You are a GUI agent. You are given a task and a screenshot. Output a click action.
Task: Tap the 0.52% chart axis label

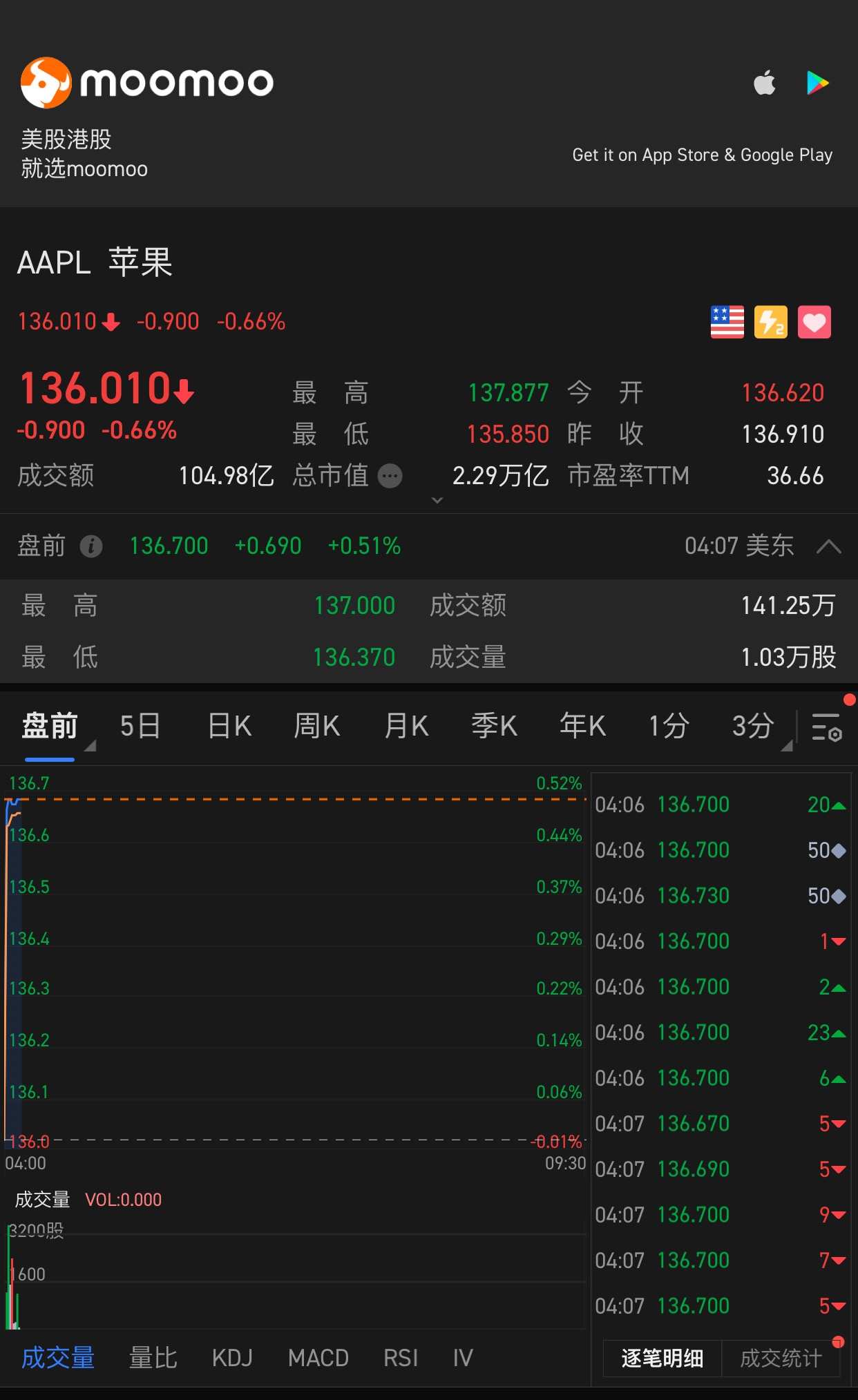pos(559,783)
